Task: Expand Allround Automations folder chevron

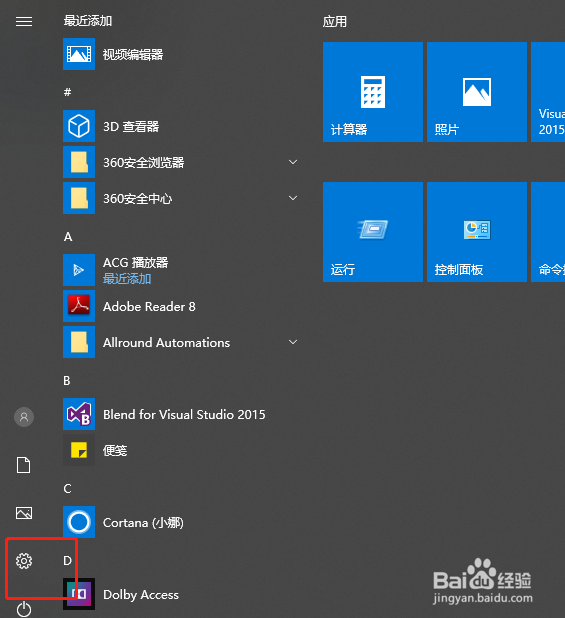Action: coord(293,342)
